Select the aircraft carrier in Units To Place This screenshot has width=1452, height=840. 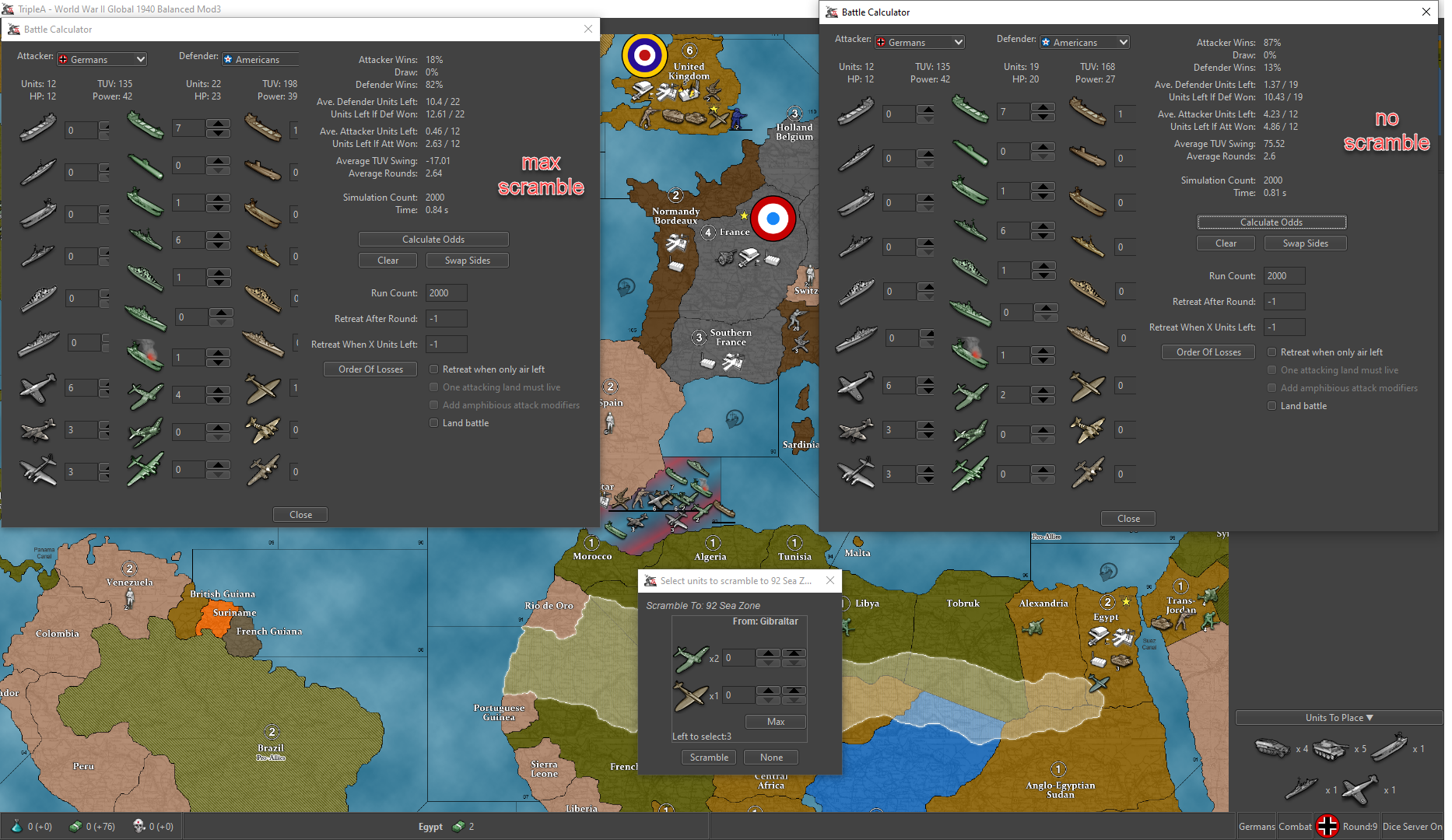tap(1389, 747)
